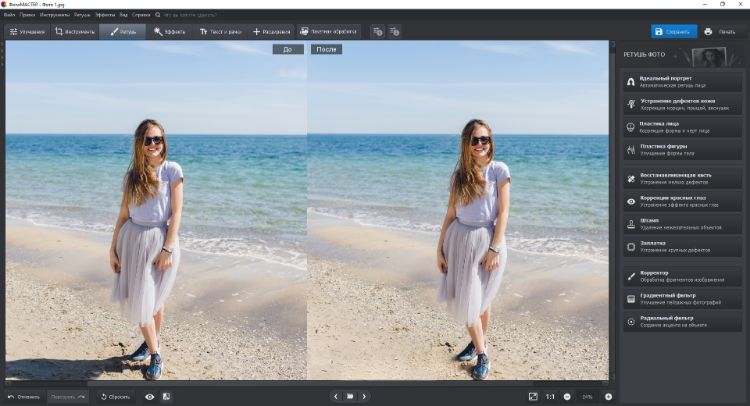Click the 1:1 actual size button
Image resolution: width=750 pixels, height=406 pixels.
click(x=550, y=397)
